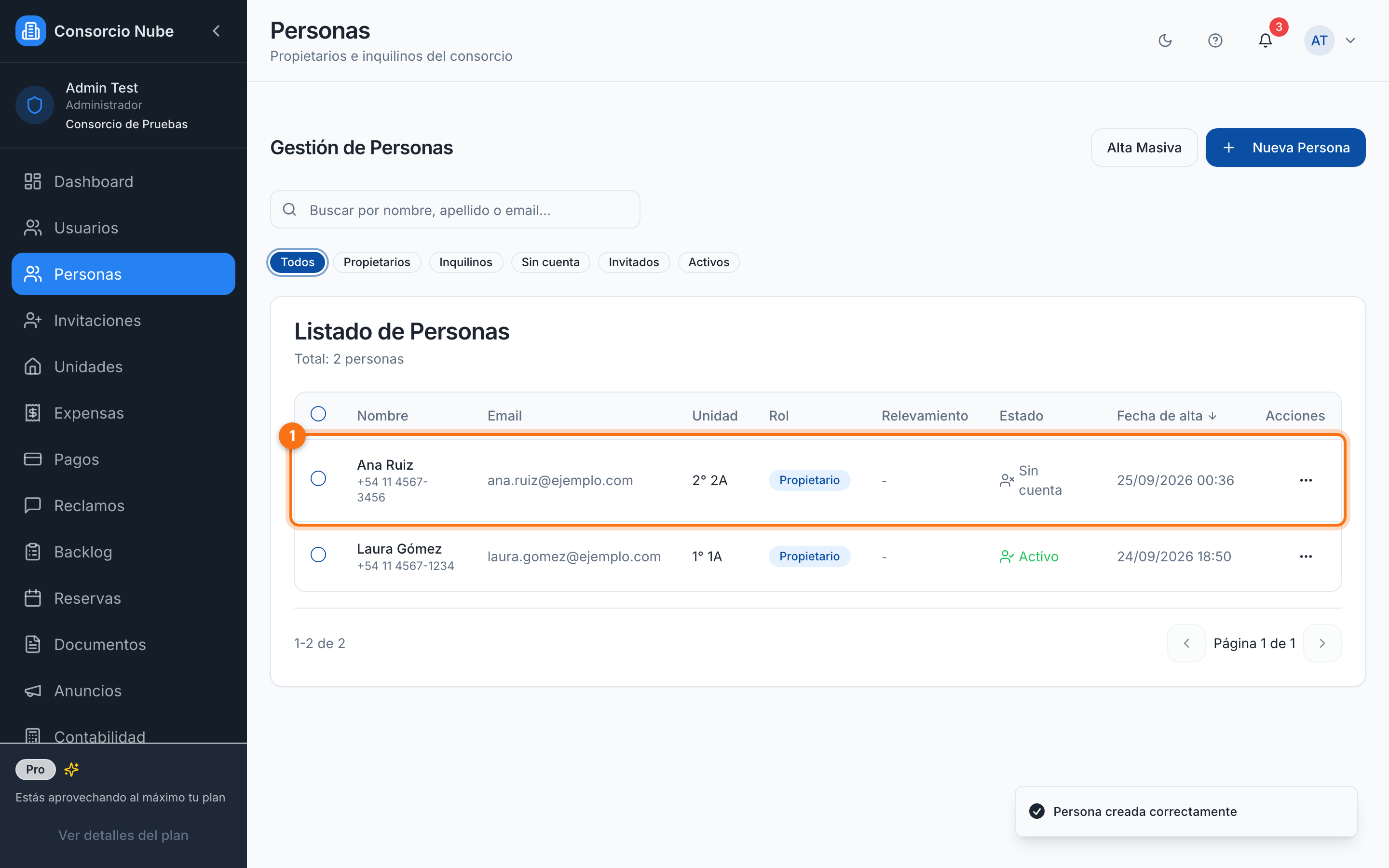This screenshot has width=1389, height=868.
Task: Select Personas sidebar item
Action: 123,274
